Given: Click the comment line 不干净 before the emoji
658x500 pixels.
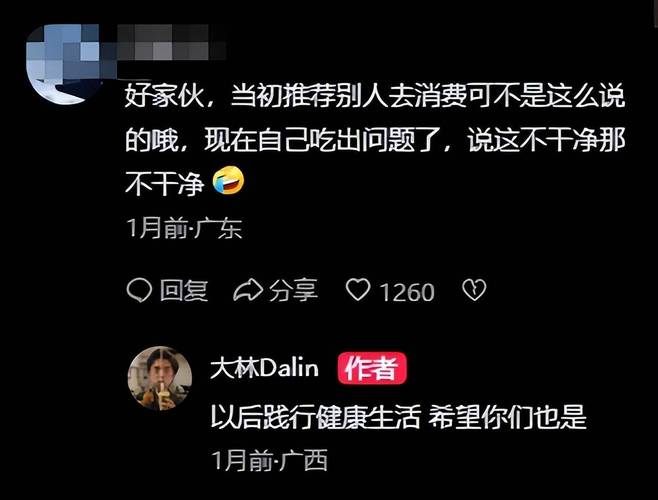Looking at the screenshot, I should pyautogui.click(x=165, y=183).
